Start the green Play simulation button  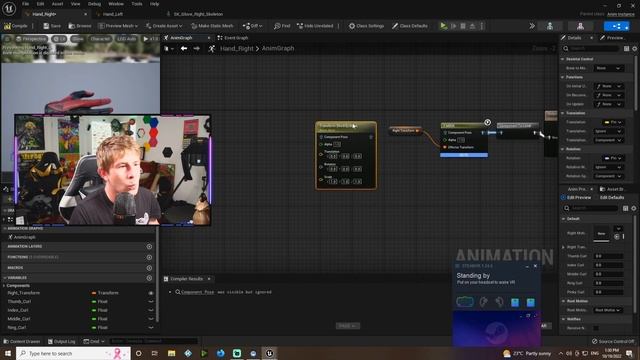[443, 26]
